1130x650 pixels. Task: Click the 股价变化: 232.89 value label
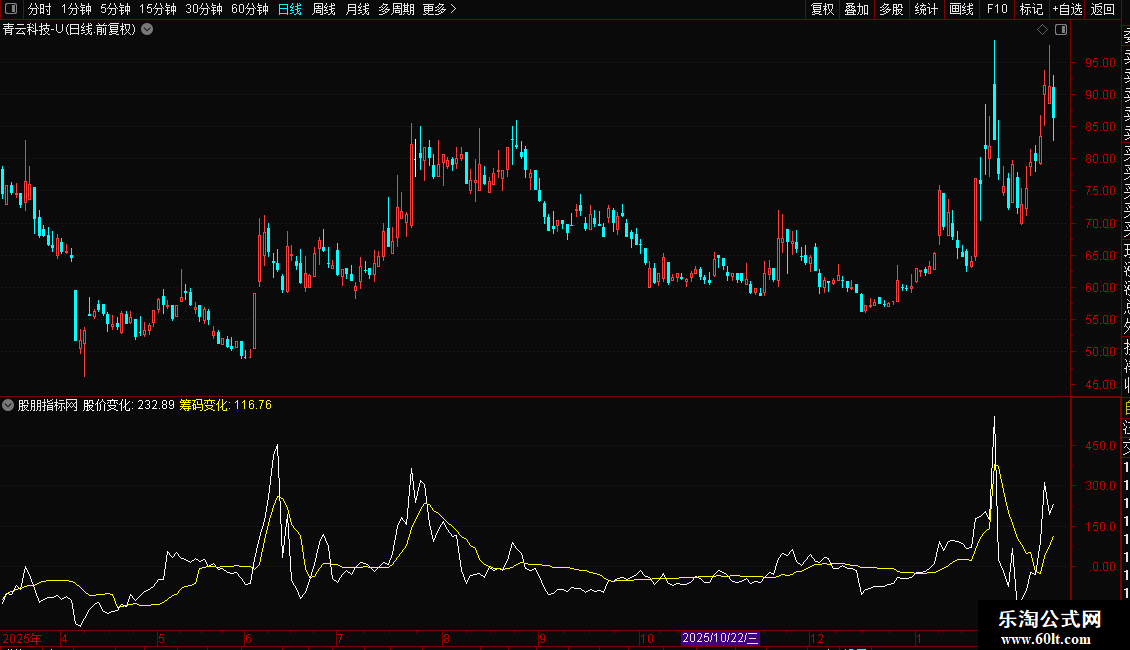[x=129, y=405]
